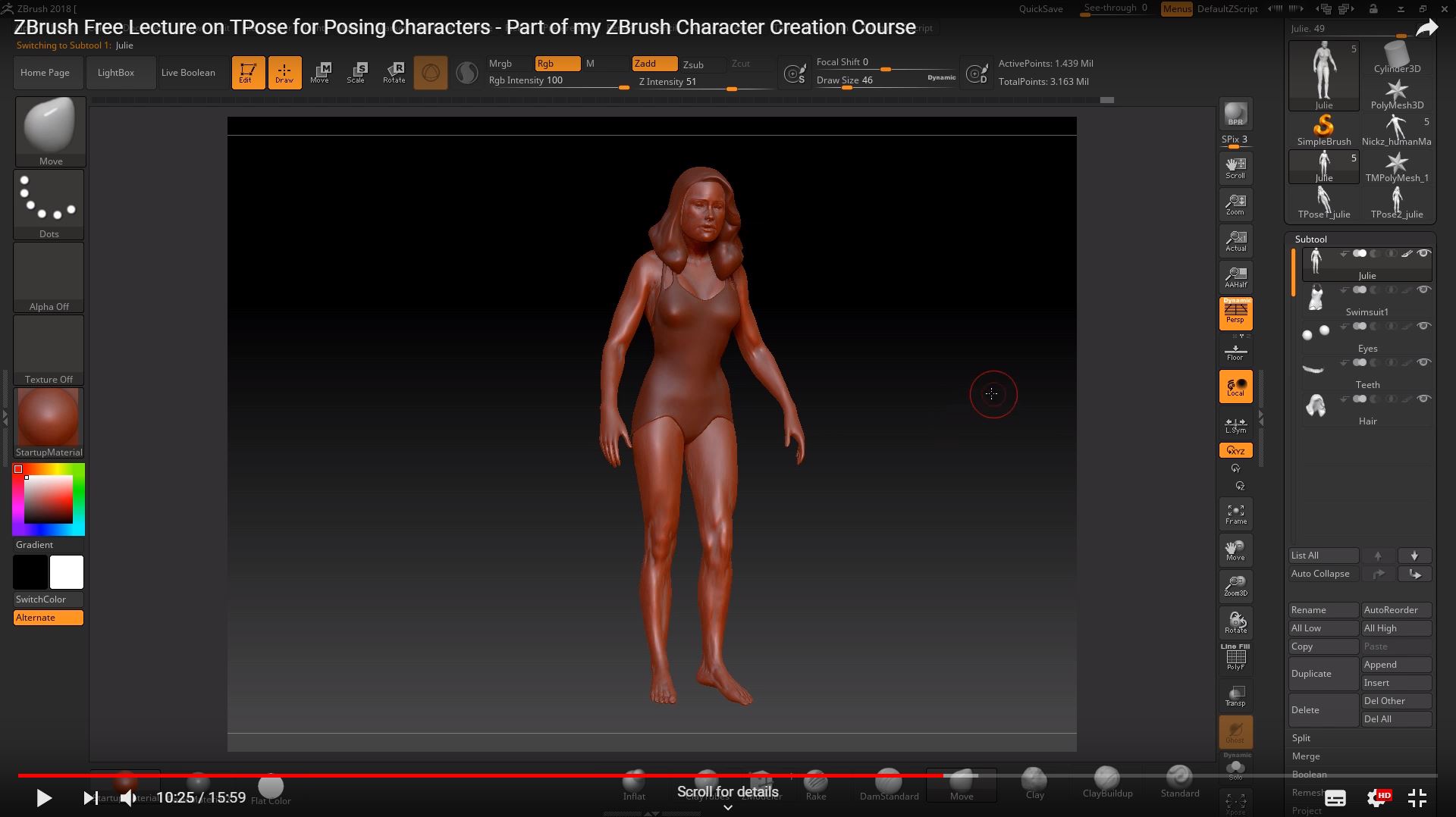Click Duplicate subtool button
The width and height of the screenshot is (1456, 817).
pyautogui.click(x=1323, y=674)
